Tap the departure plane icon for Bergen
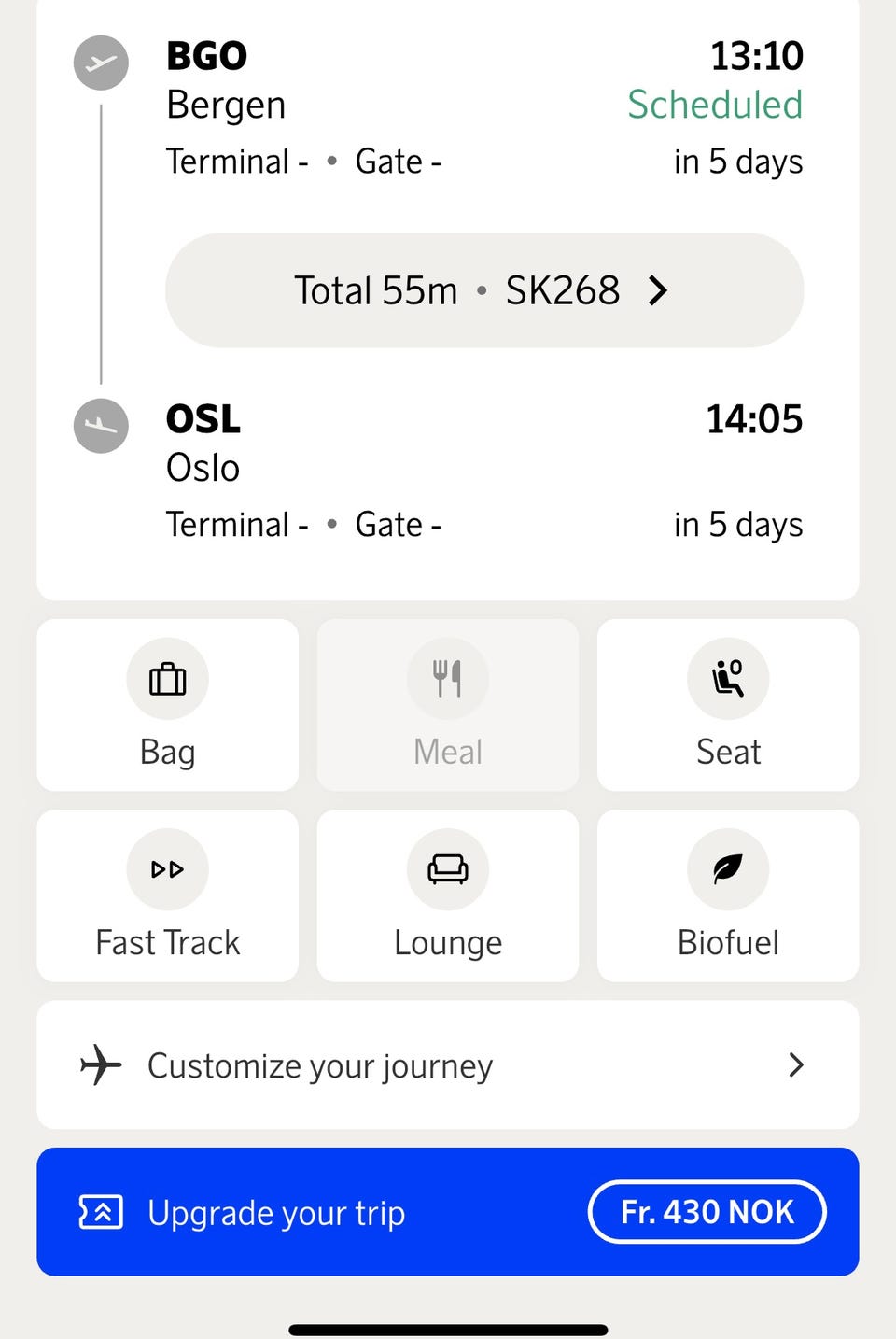Screen dimensions: 896x1339 coord(101,63)
